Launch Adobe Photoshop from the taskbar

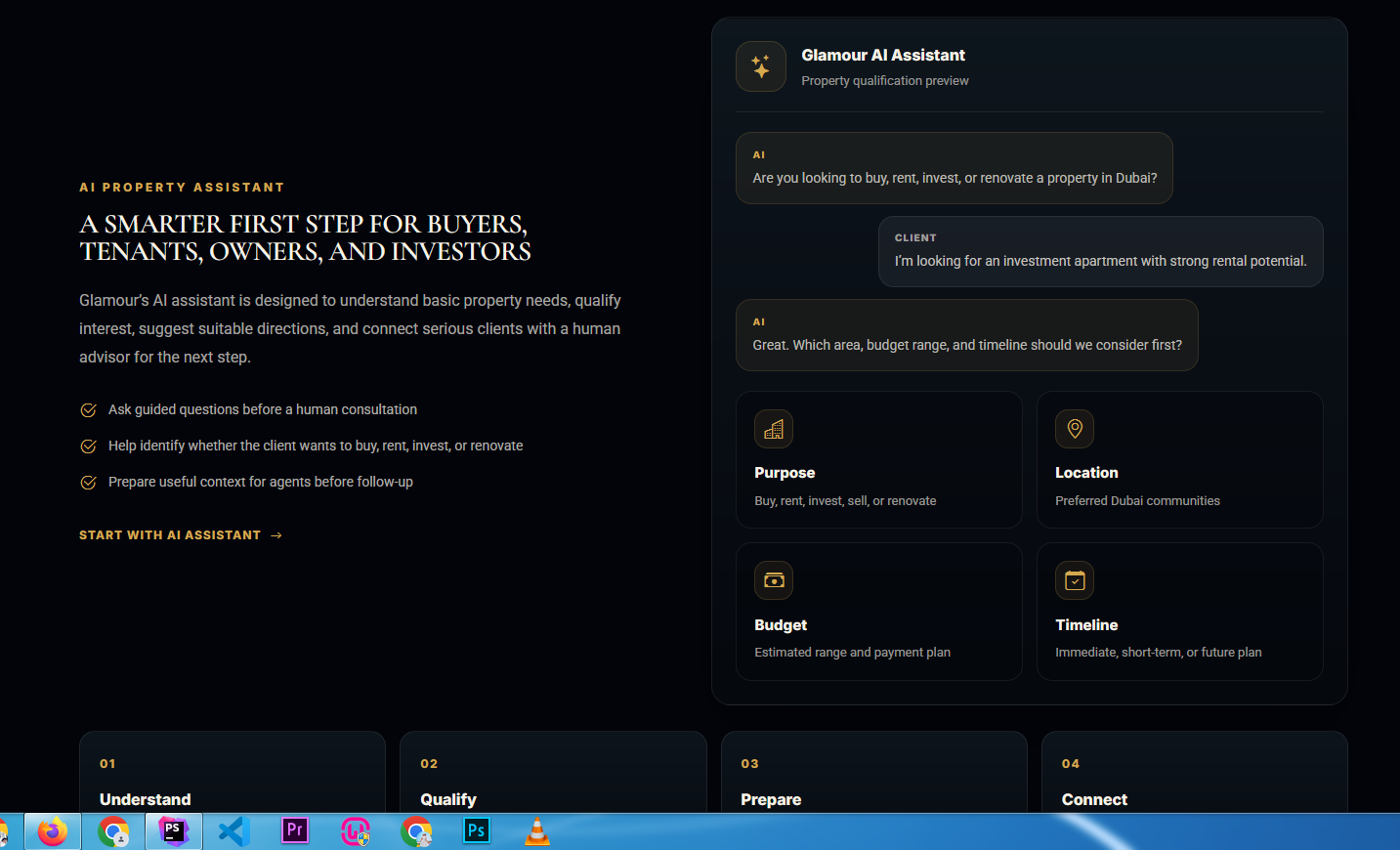click(476, 830)
